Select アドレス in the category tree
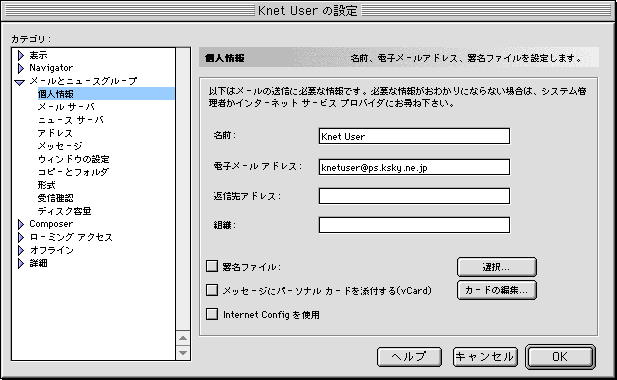 coord(55,133)
